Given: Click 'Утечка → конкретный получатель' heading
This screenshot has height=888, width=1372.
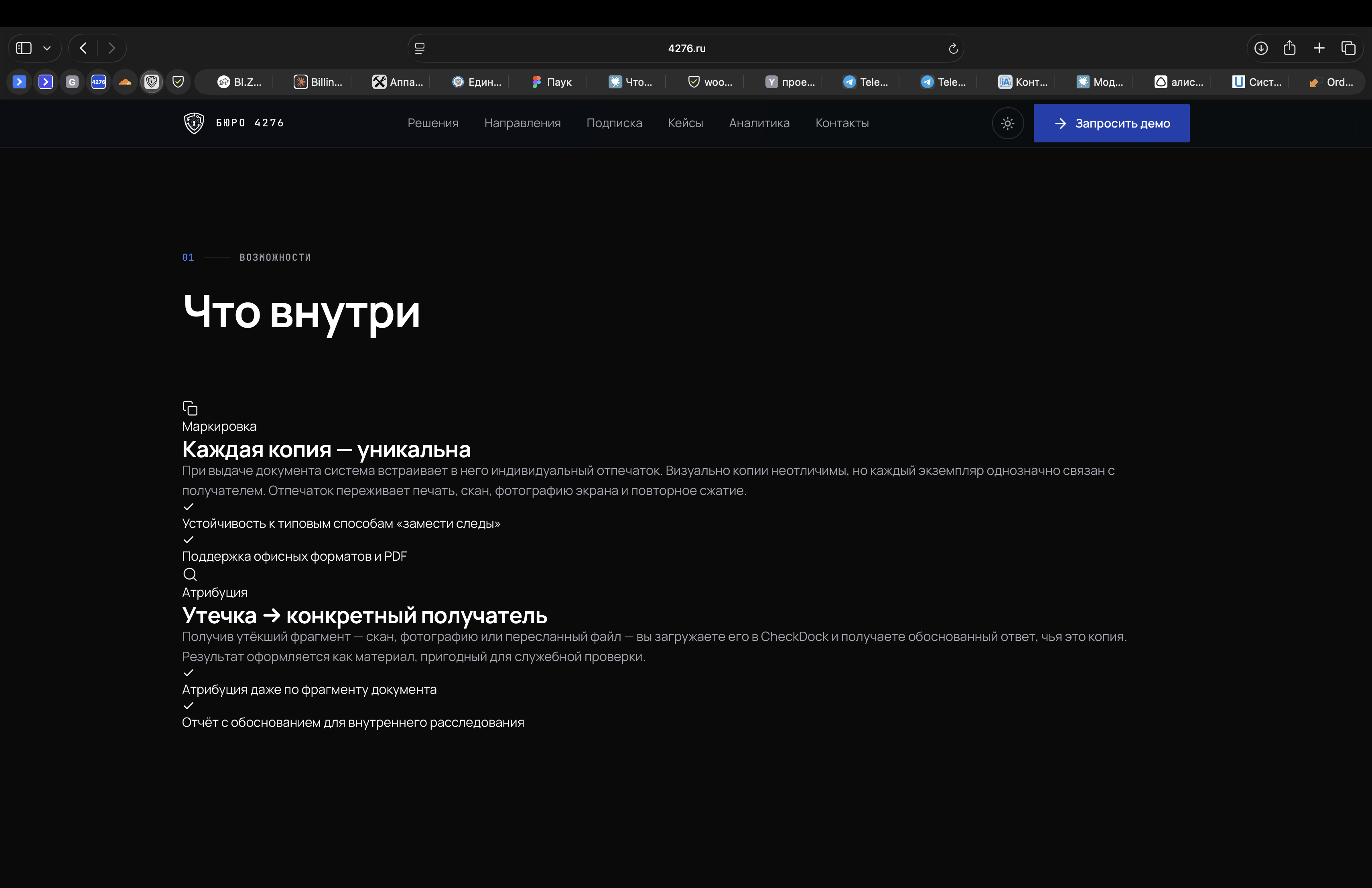Looking at the screenshot, I should (364, 615).
